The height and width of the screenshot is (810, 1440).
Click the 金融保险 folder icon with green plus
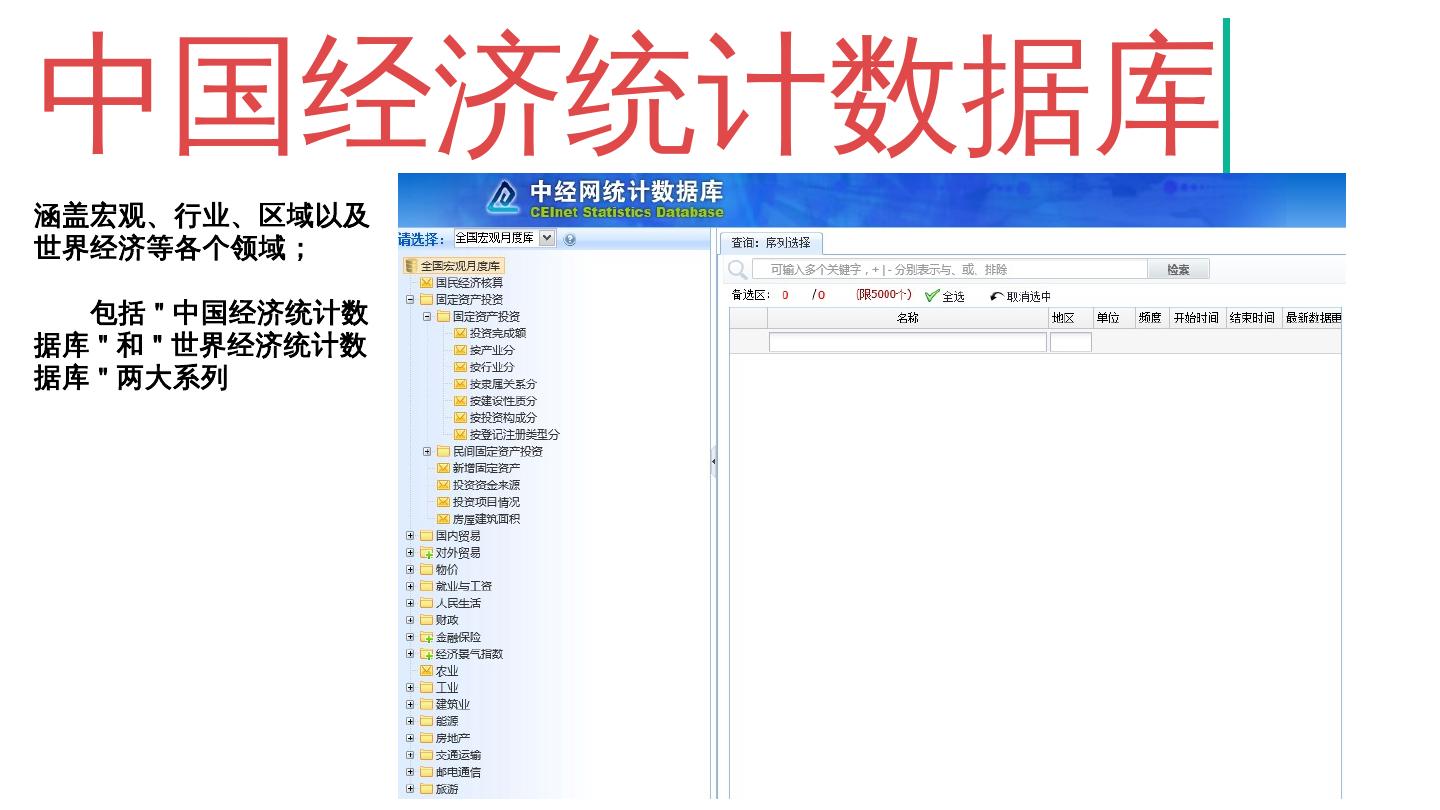[427, 637]
